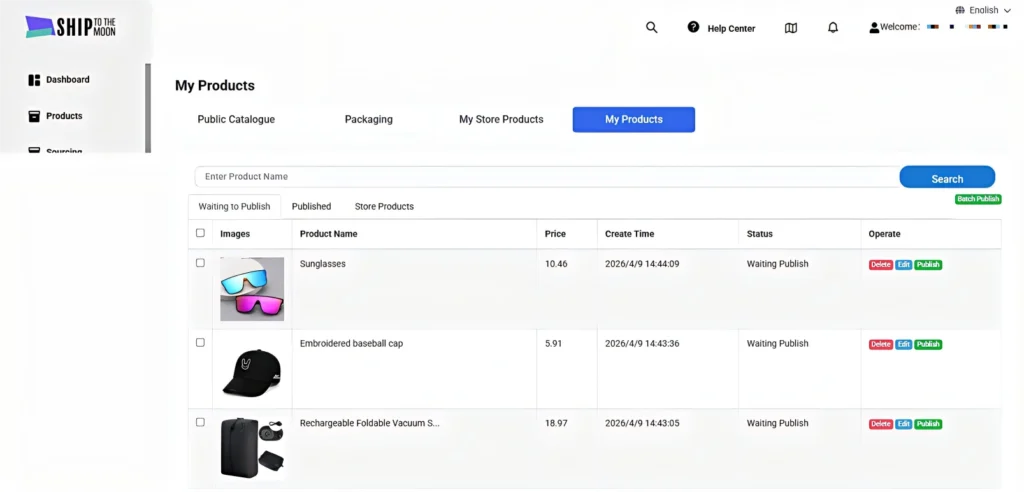Delete the Rechargeable Foldable Vacuum product
Image resolution: width=1024 pixels, height=492 pixels.
[880, 424]
